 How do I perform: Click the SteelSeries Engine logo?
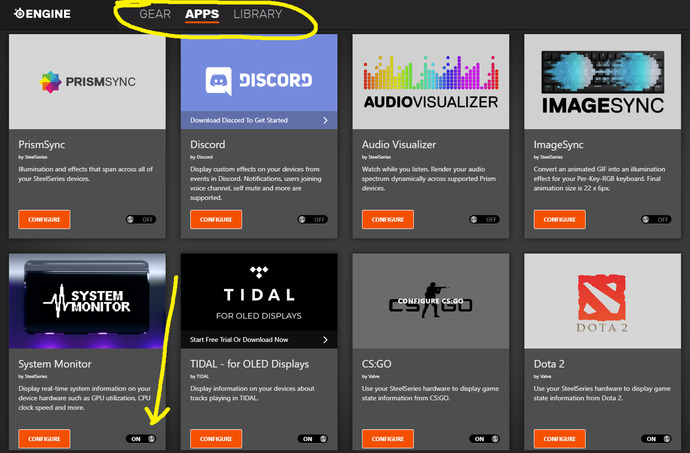pyautogui.click(x=42, y=14)
